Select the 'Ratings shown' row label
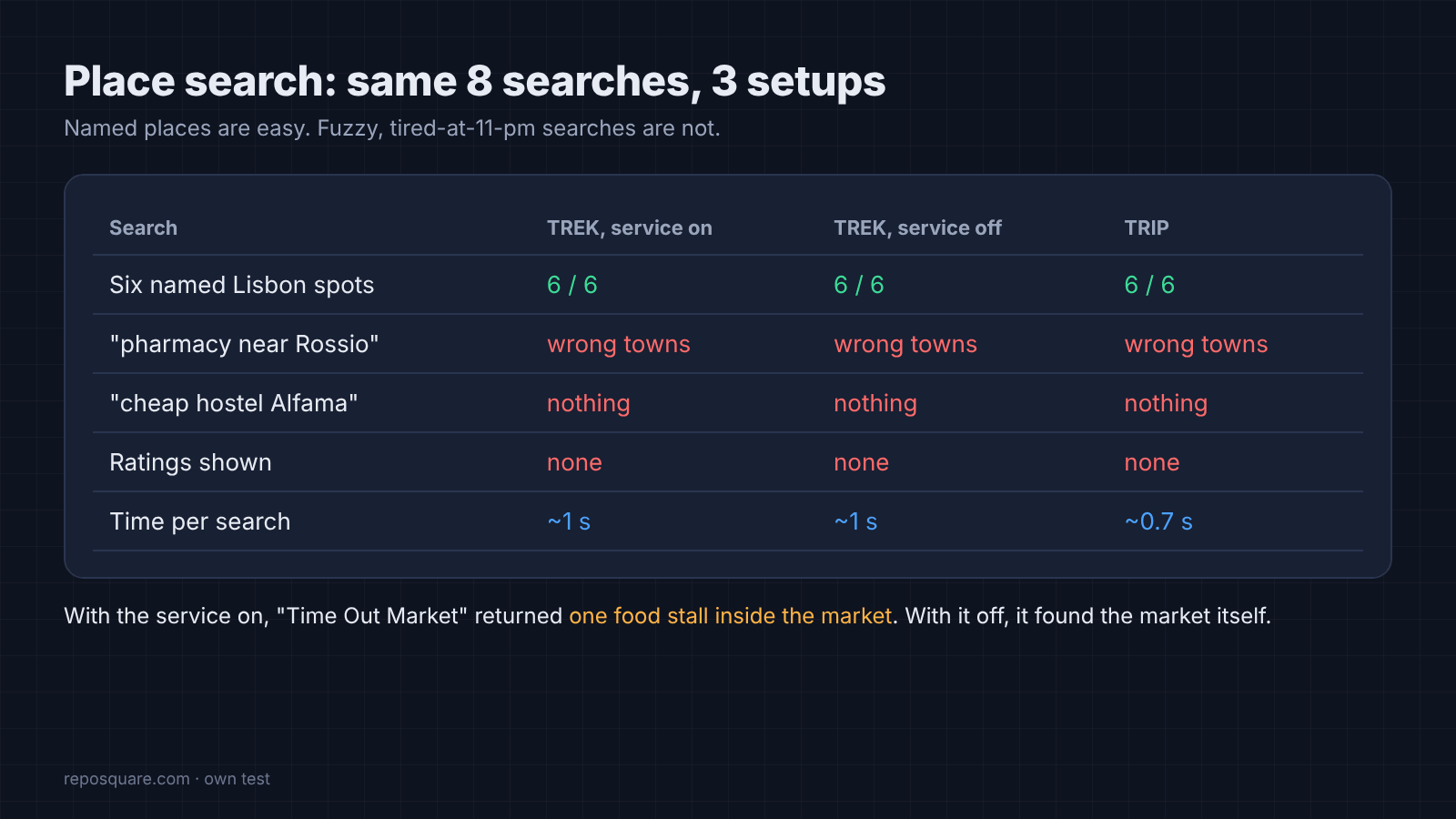 click(190, 462)
